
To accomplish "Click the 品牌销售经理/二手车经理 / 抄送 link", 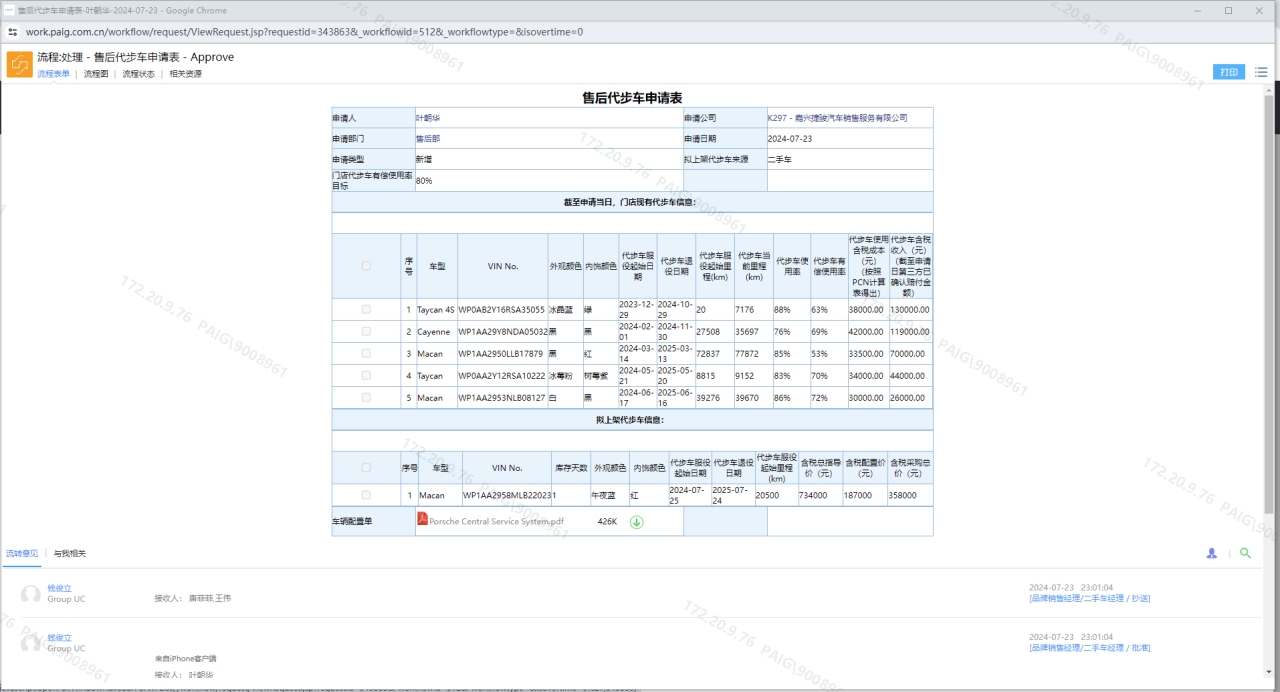I will [1089, 598].
